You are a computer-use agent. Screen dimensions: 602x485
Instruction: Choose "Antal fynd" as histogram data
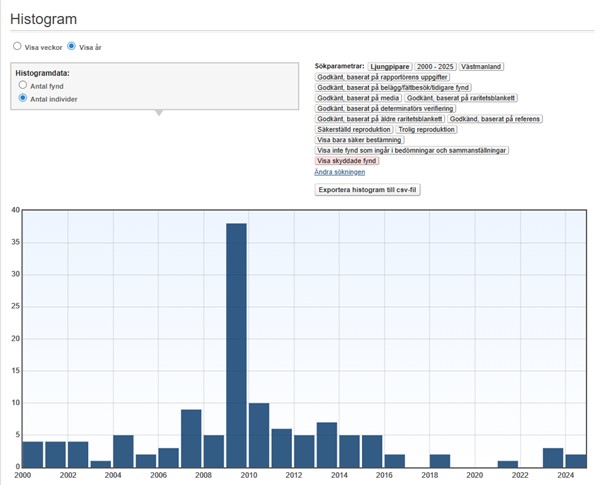click(23, 86)
